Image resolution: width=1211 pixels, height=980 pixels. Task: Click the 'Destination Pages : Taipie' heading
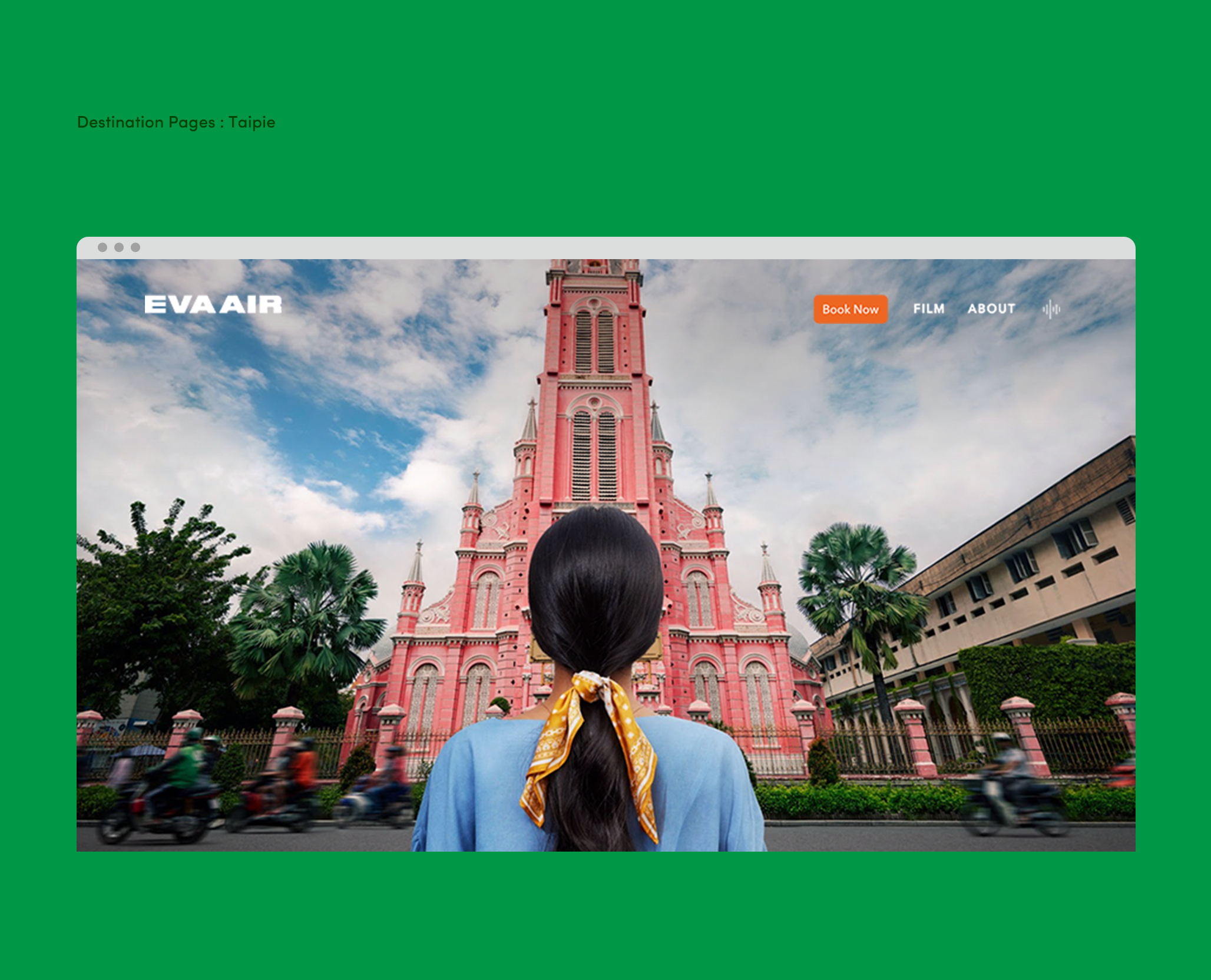pos(176,122)
